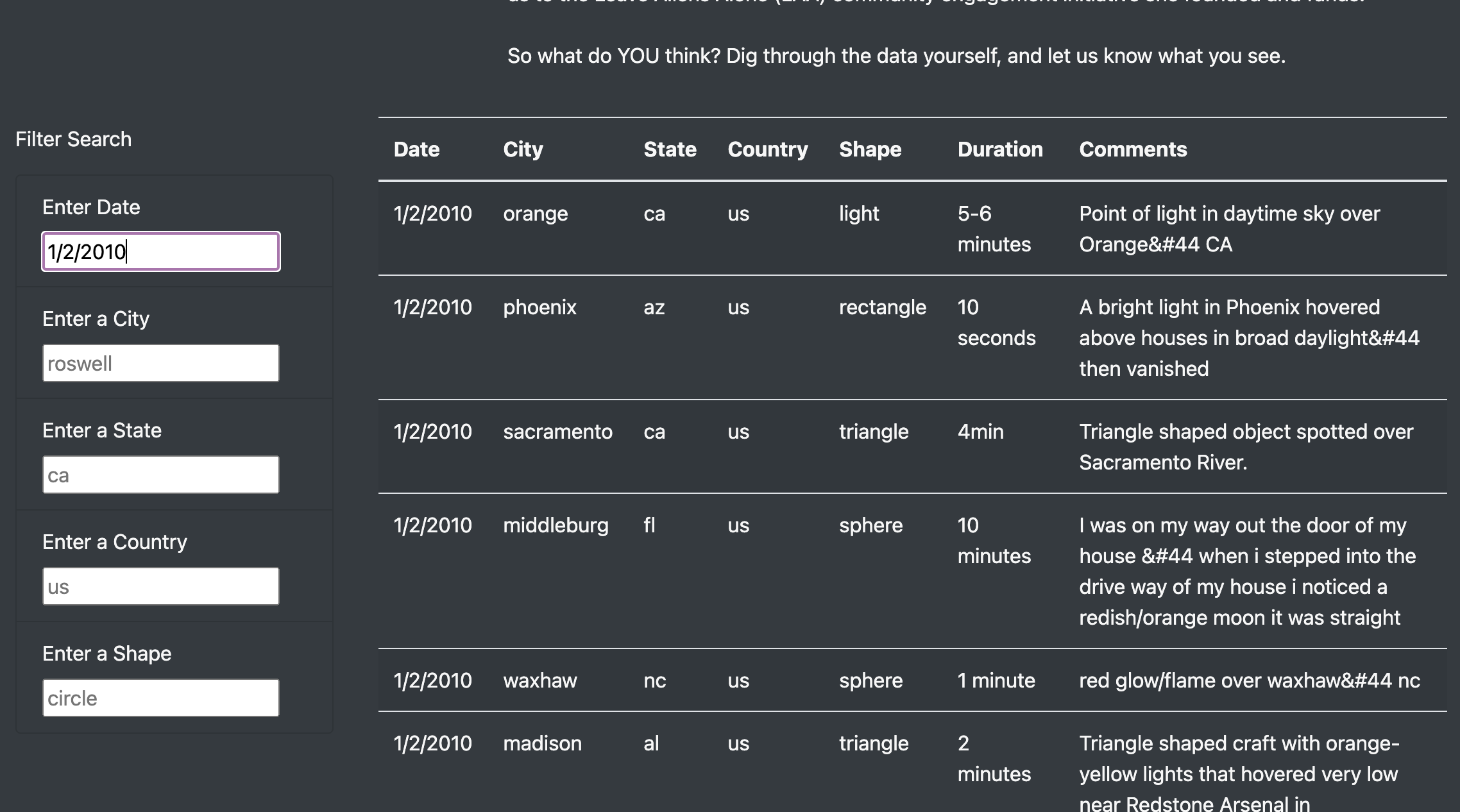Viewport: 1460px width, 812px height.
Task: Select the phoenix city cell
Action: click(539, 307)
